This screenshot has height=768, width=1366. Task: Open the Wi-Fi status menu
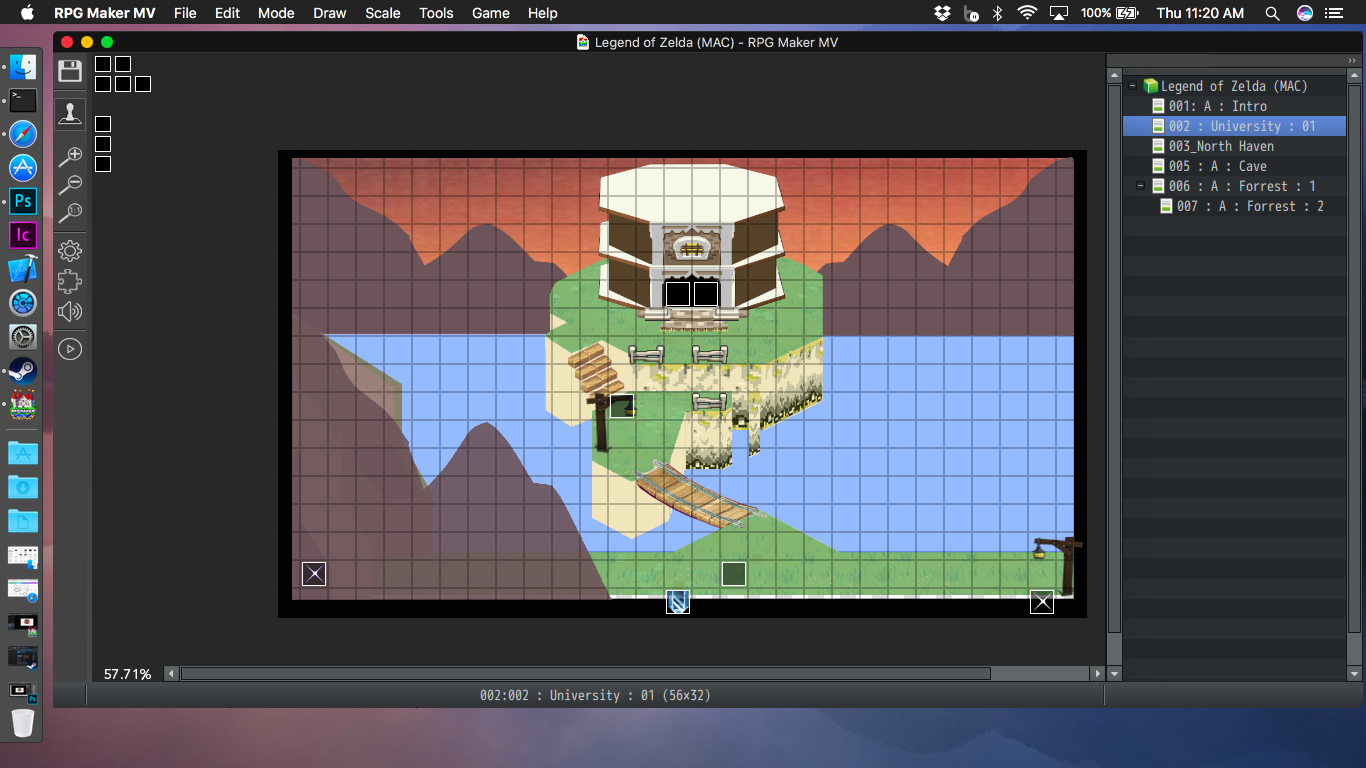1027,13
